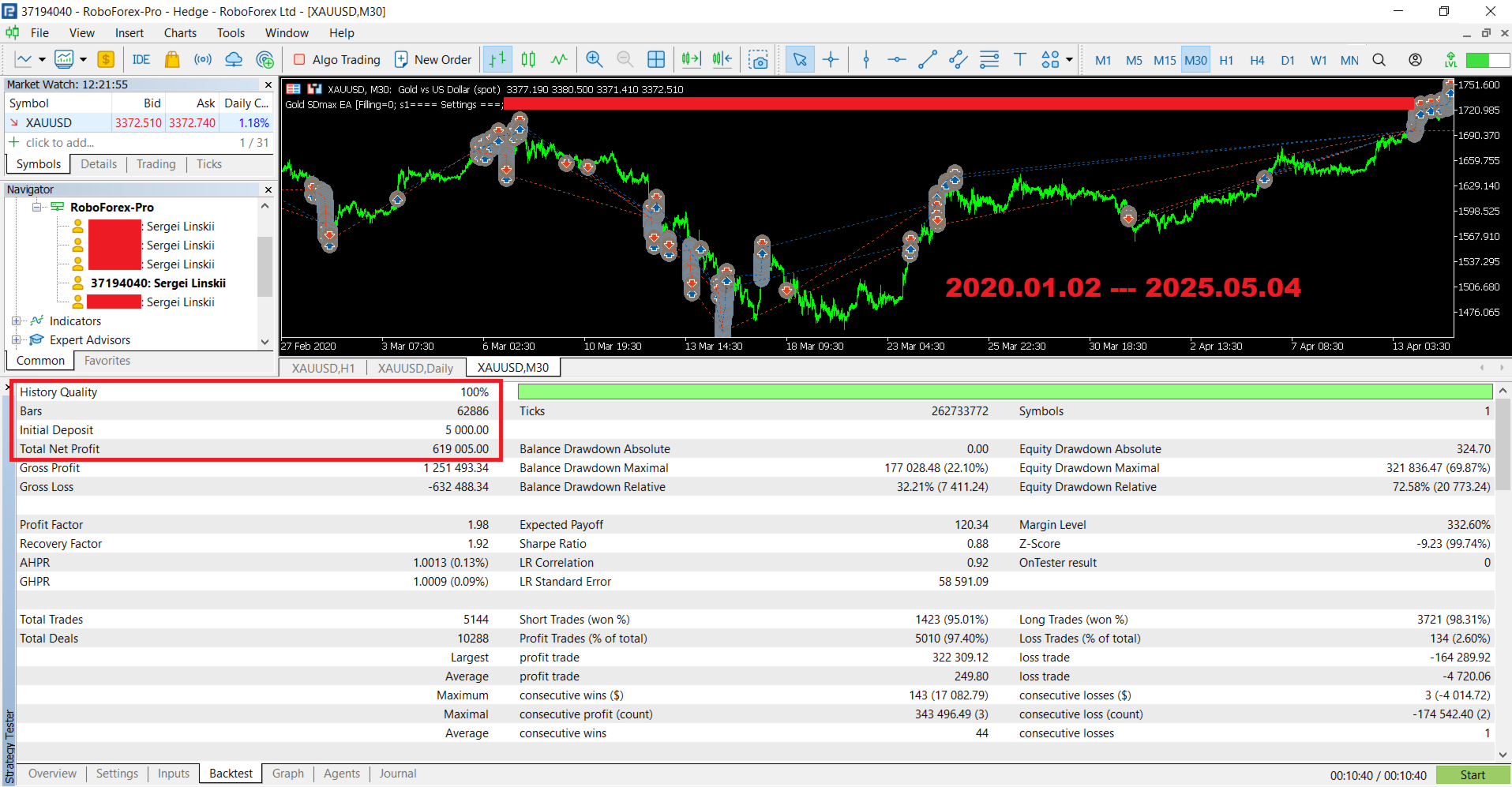Open the Insert menu
The width and height of the screenshot is (1512, 787).
[x=129, y=32]
